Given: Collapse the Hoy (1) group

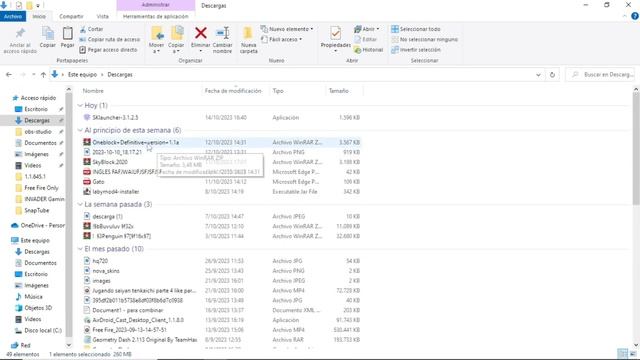Looking at the screenshot, I should [80, 105].
